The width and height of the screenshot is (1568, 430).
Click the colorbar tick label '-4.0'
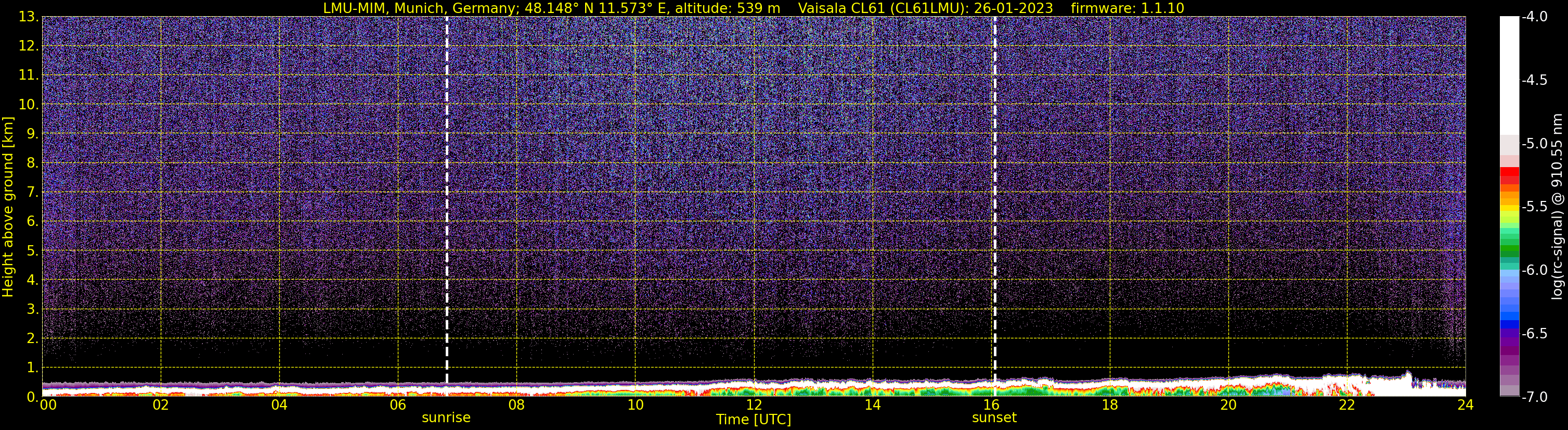[x=1534, y=17]
